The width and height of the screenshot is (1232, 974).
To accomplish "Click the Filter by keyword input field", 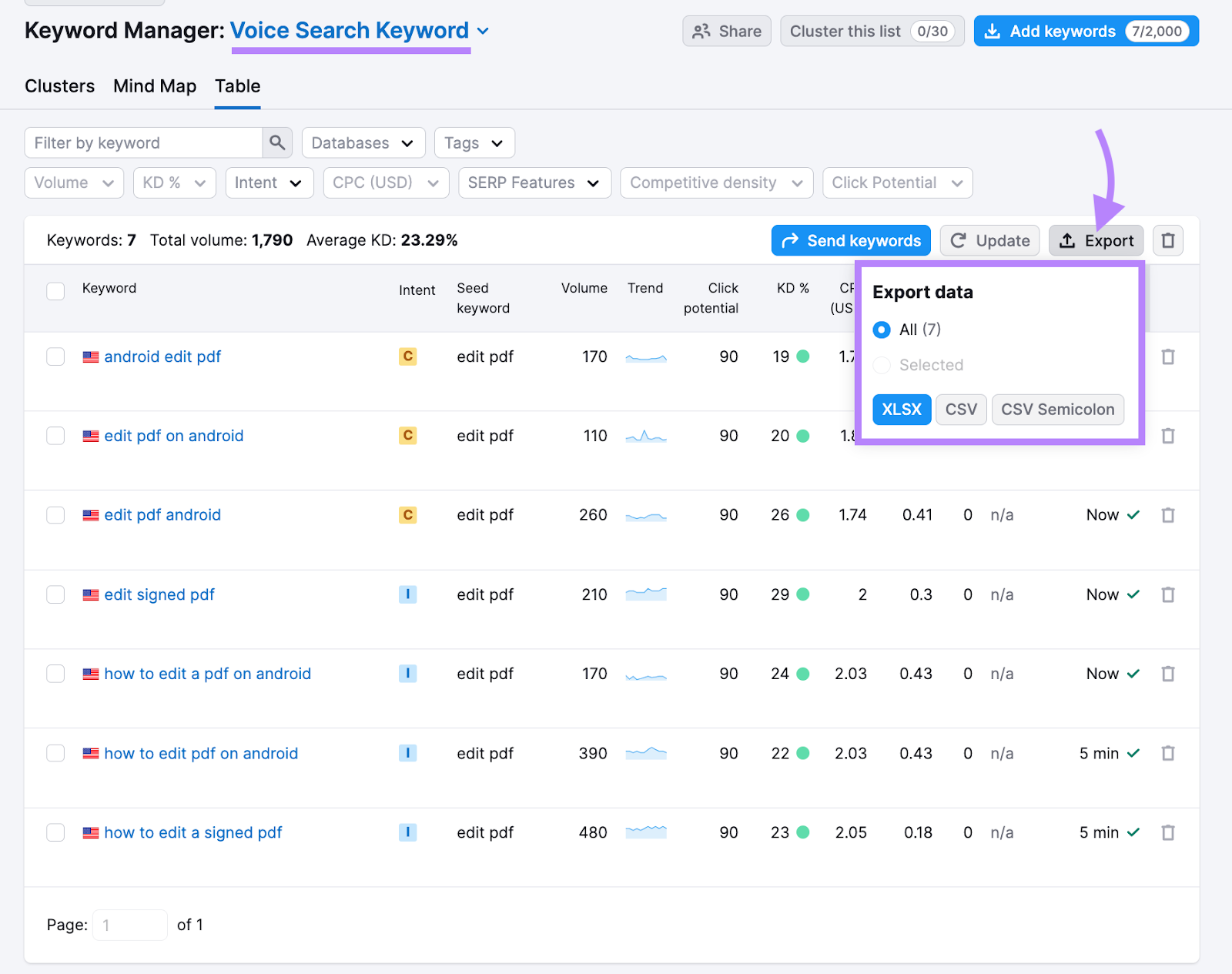I will point(144,143).
